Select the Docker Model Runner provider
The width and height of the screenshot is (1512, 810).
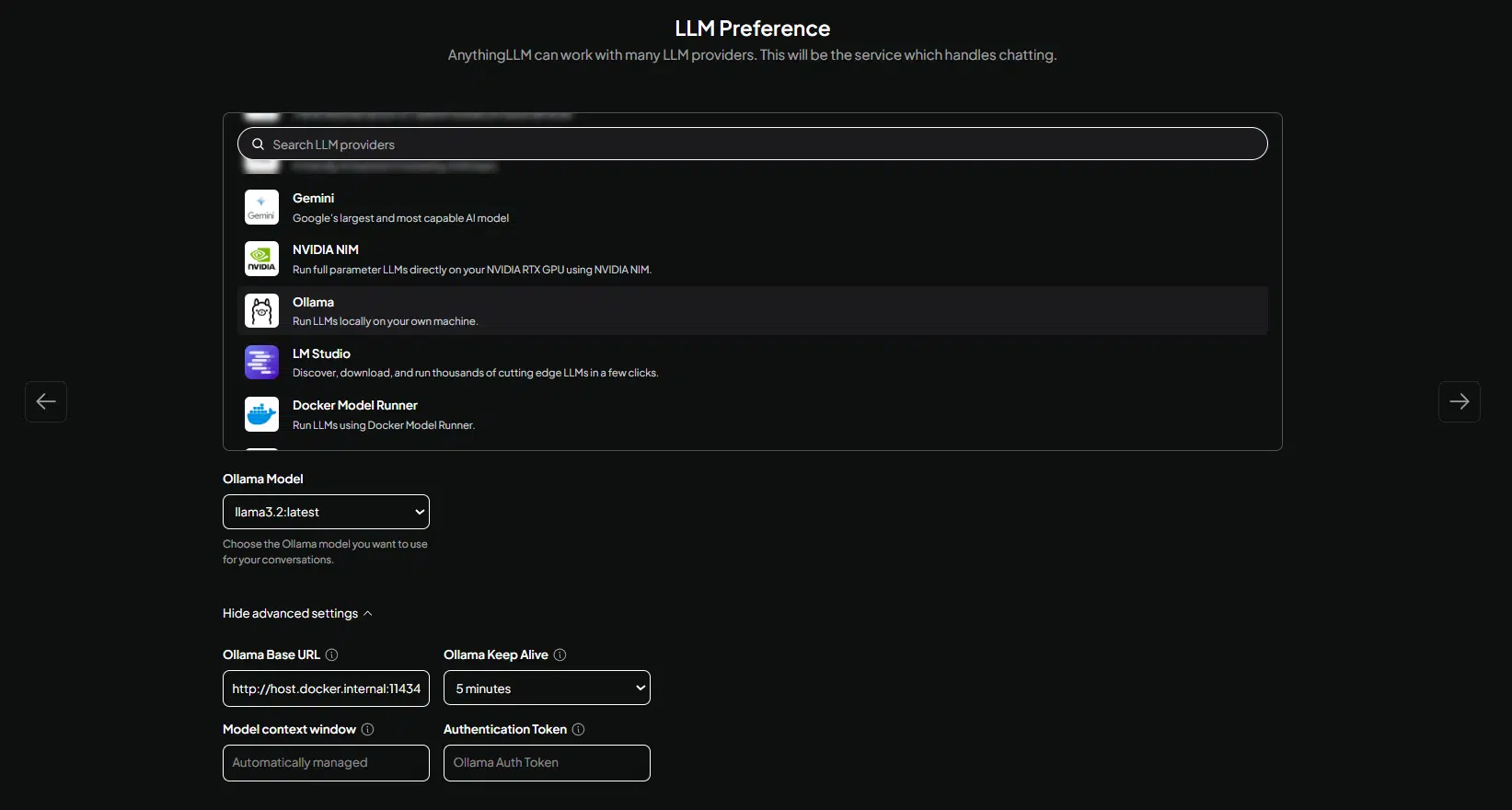tap(753, 414)
